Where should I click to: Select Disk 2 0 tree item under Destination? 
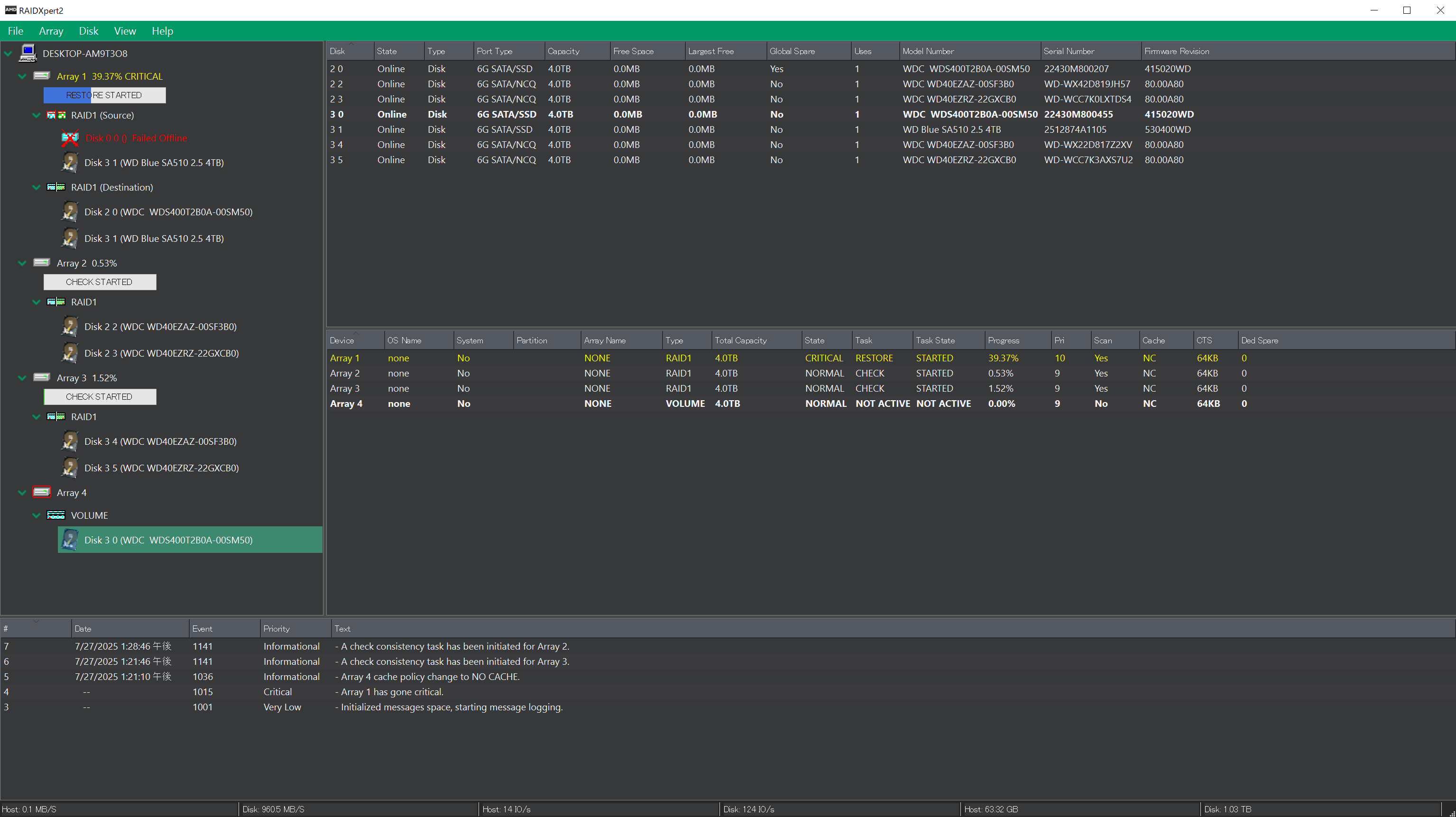coord(168,212)
